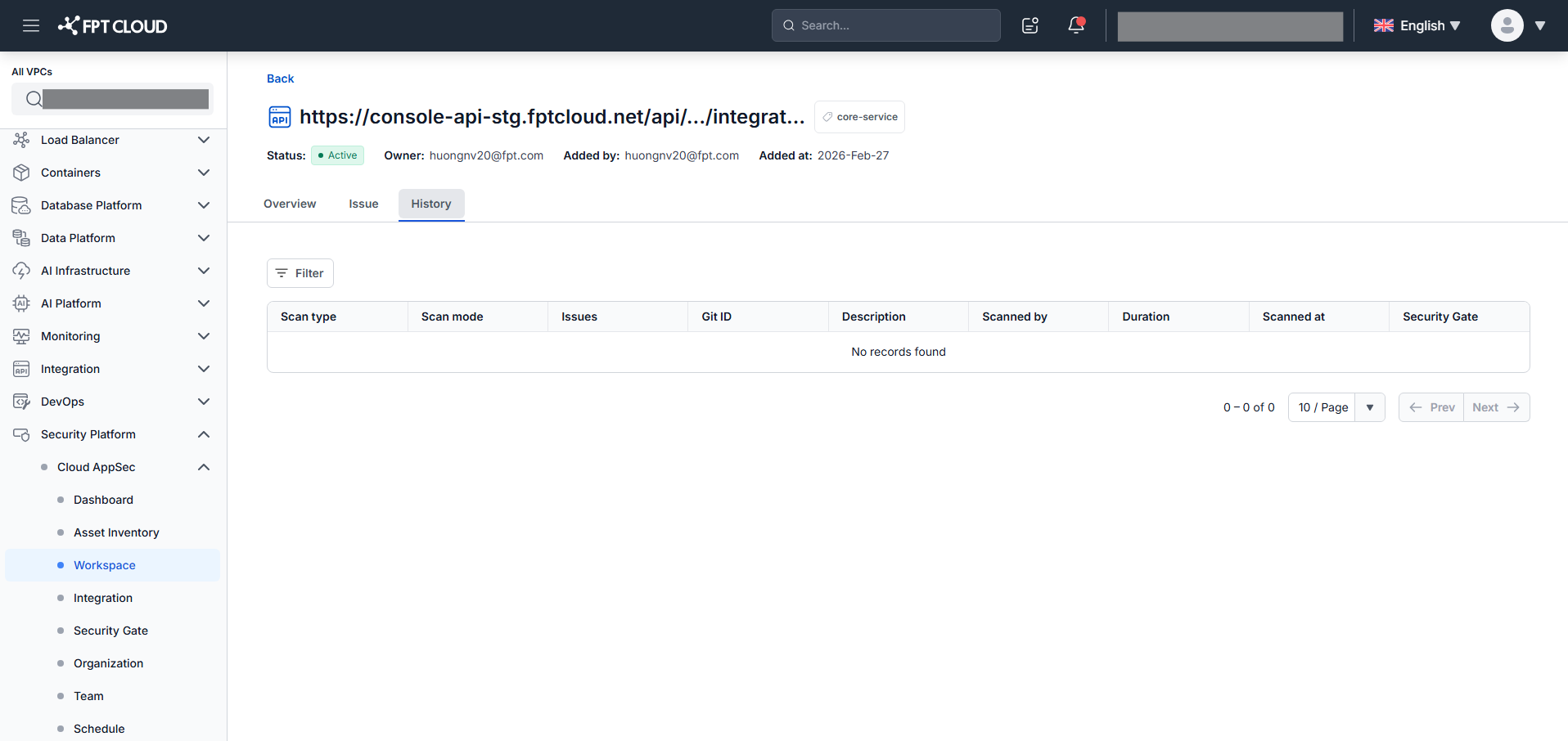Click the user avatar icon
The width and height of the screenshot is (1568, 741).
coord(1507,25)
